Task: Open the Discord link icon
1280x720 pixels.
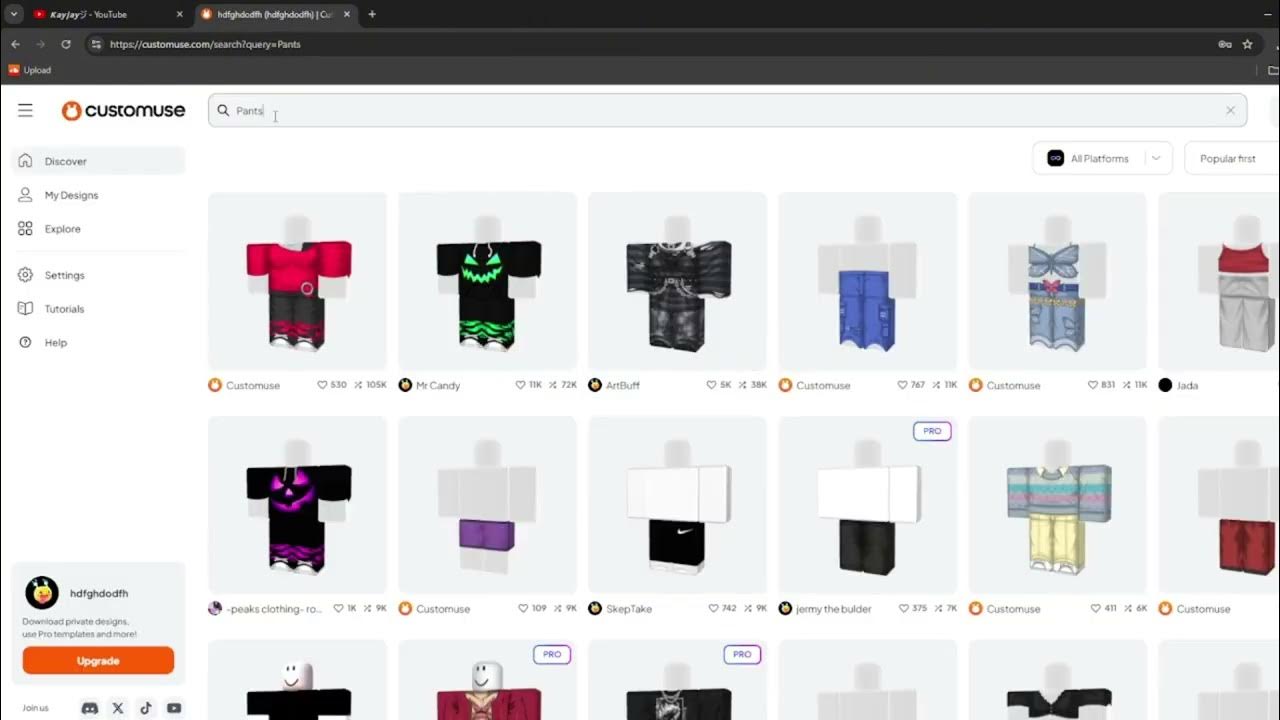Action: [90, 708]
